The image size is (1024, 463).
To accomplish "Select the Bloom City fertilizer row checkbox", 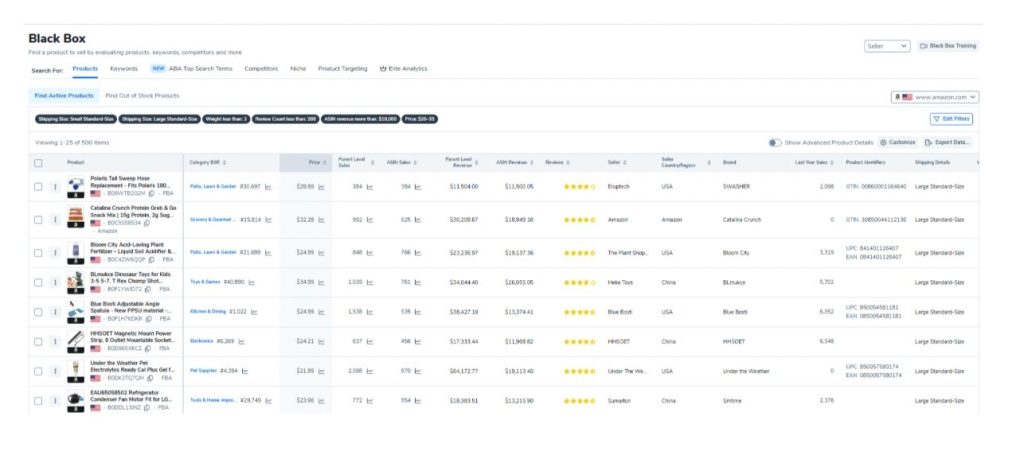I will [x=38, y=253].
